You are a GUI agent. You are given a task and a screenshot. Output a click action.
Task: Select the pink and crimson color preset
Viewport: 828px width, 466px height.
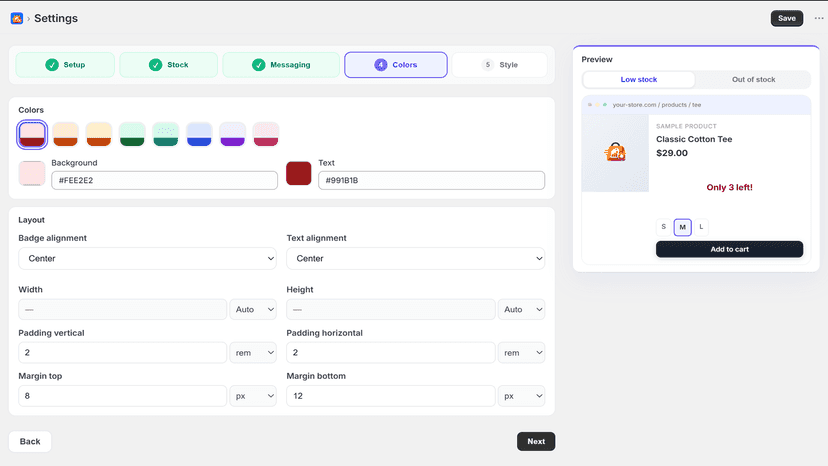266,134
